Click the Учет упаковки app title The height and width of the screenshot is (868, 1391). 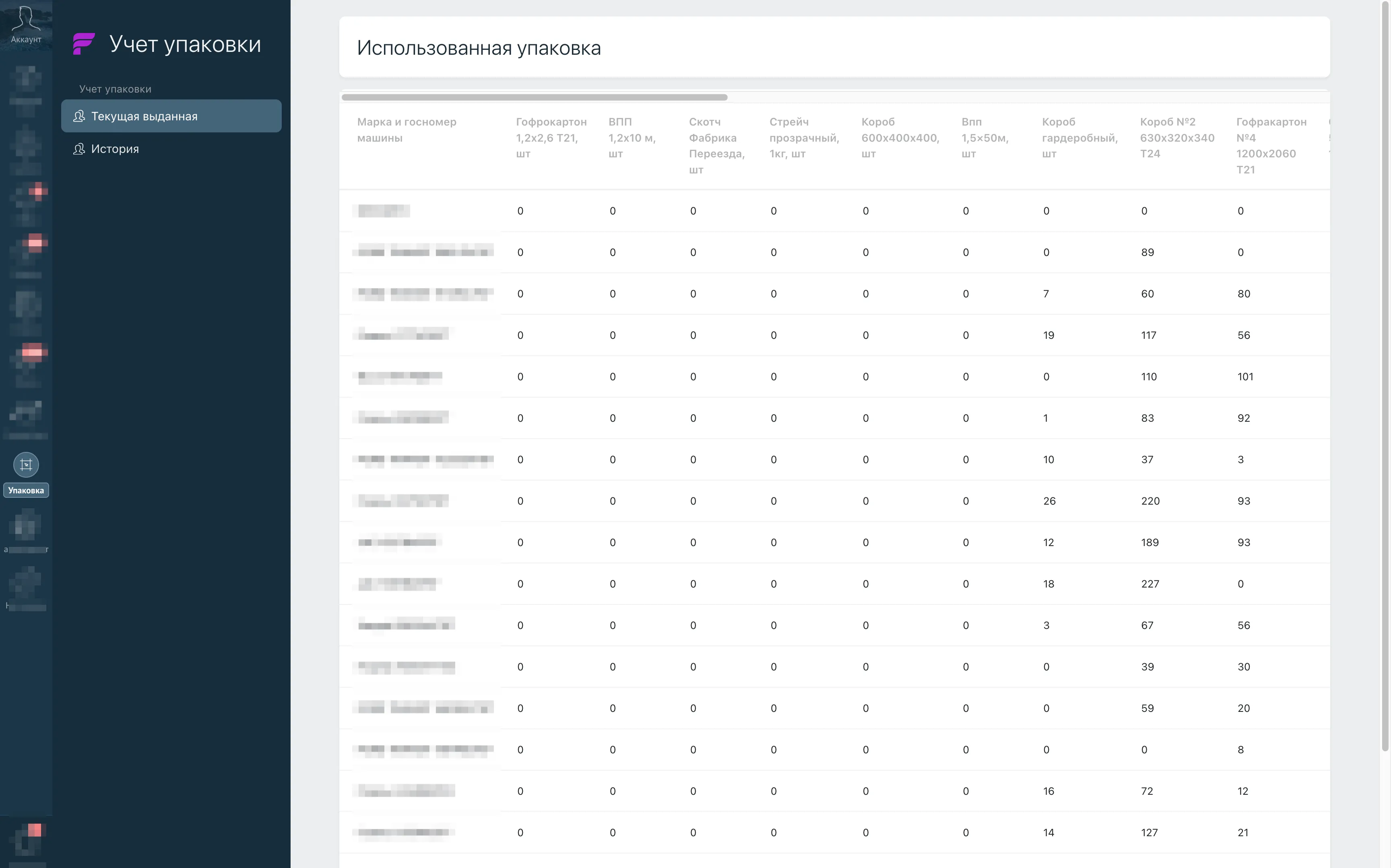pos(185,44)
